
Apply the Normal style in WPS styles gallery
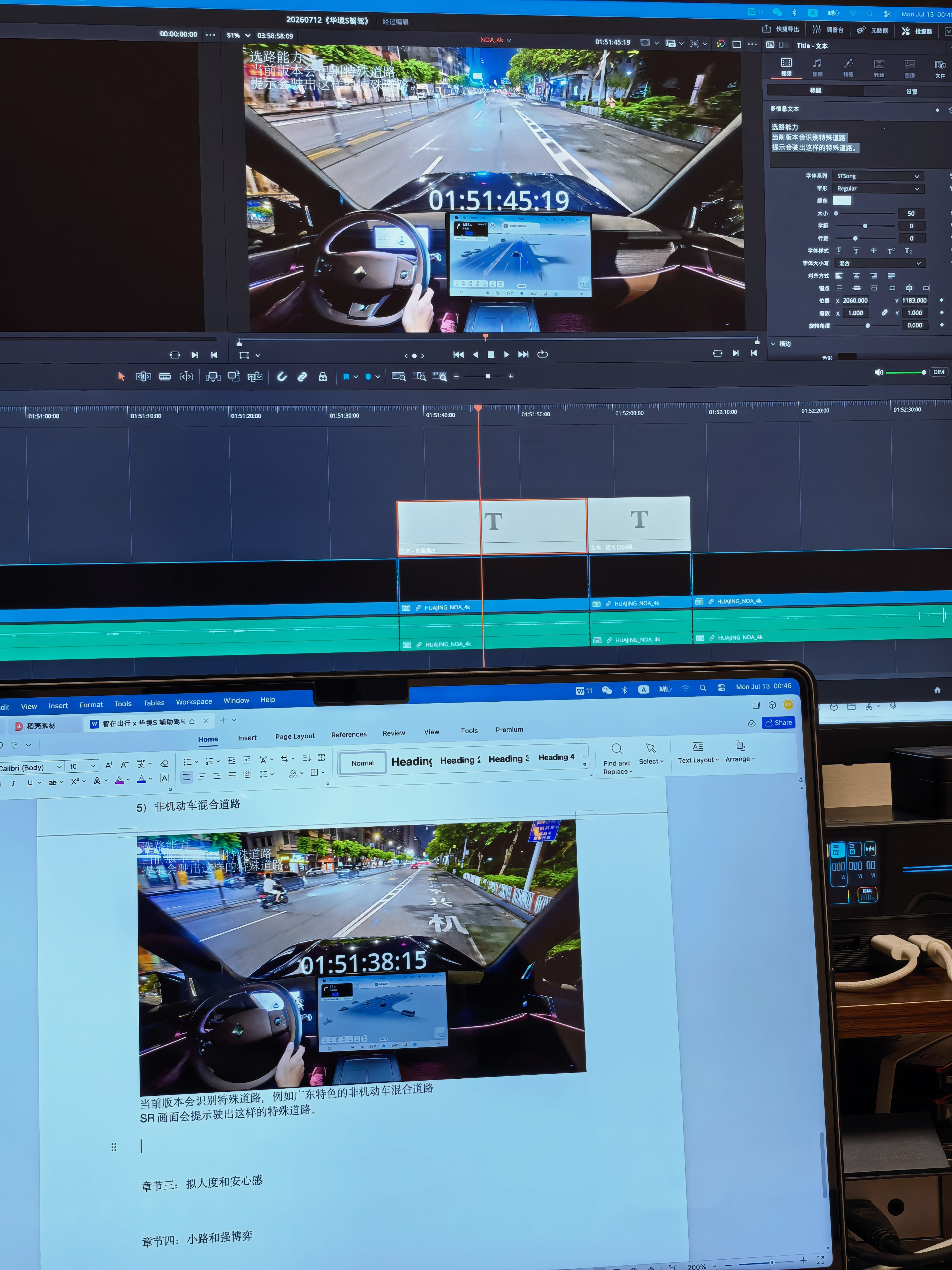pyautogui.click(x=363, y=763)
